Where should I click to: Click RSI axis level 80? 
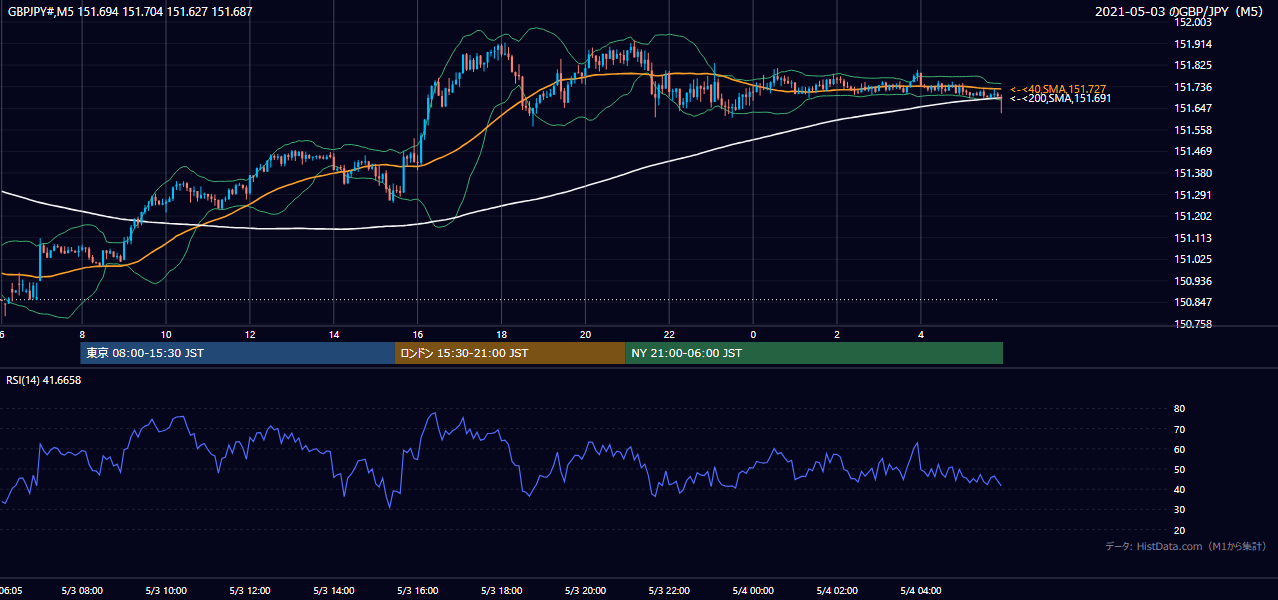click(1179, 409)
